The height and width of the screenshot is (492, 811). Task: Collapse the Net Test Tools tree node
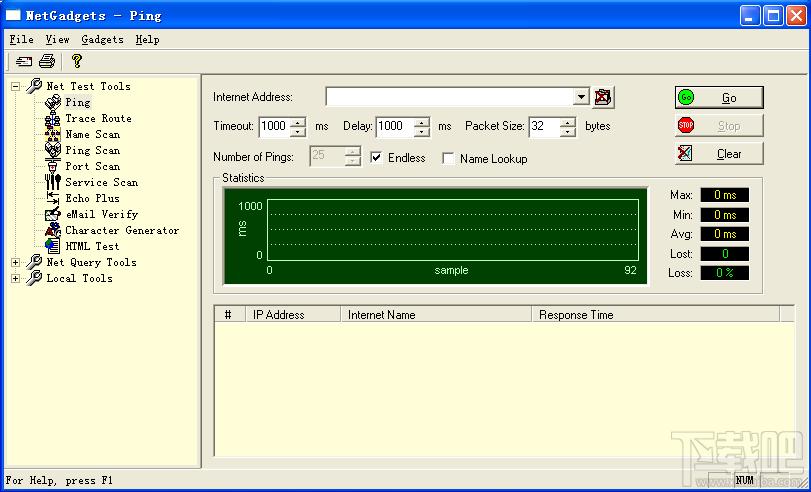[16, 86]
